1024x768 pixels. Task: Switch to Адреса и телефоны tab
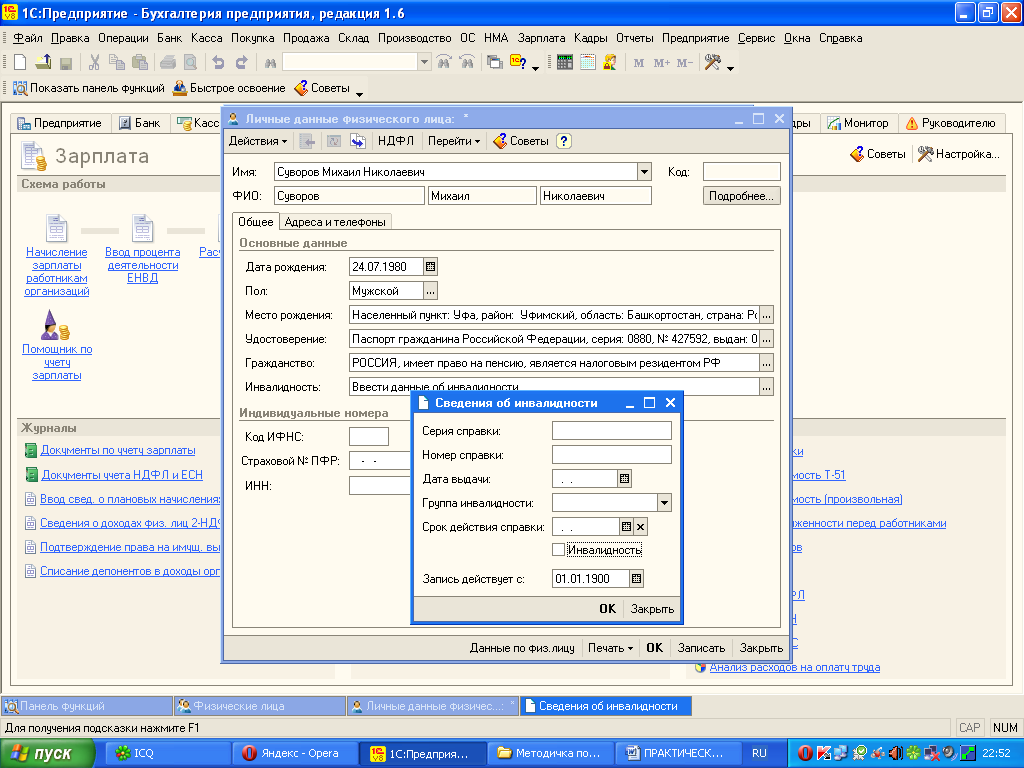(x=335, y=222)
